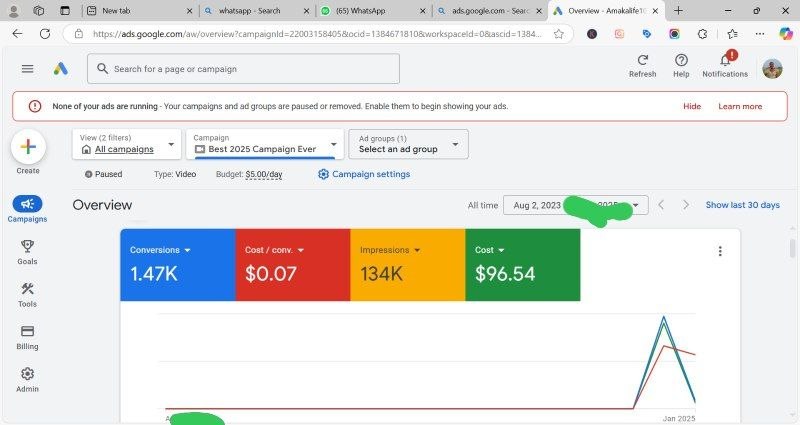Click the search for page or campaign field
The image size is (800, 425).
tap(243, 69)
